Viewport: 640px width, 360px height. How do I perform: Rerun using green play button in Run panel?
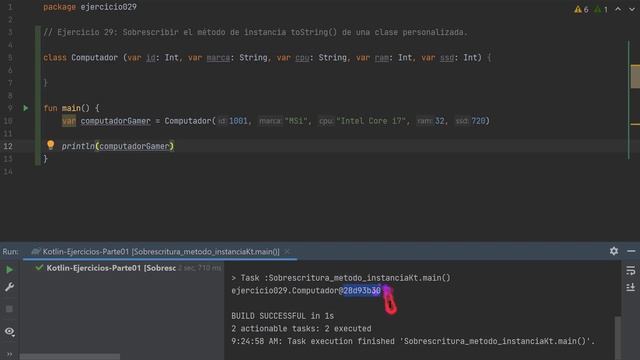[9, 270]
